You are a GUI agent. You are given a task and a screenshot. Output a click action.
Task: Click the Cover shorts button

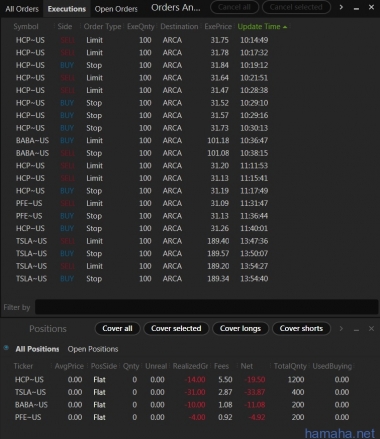click(x=301, y=329)
